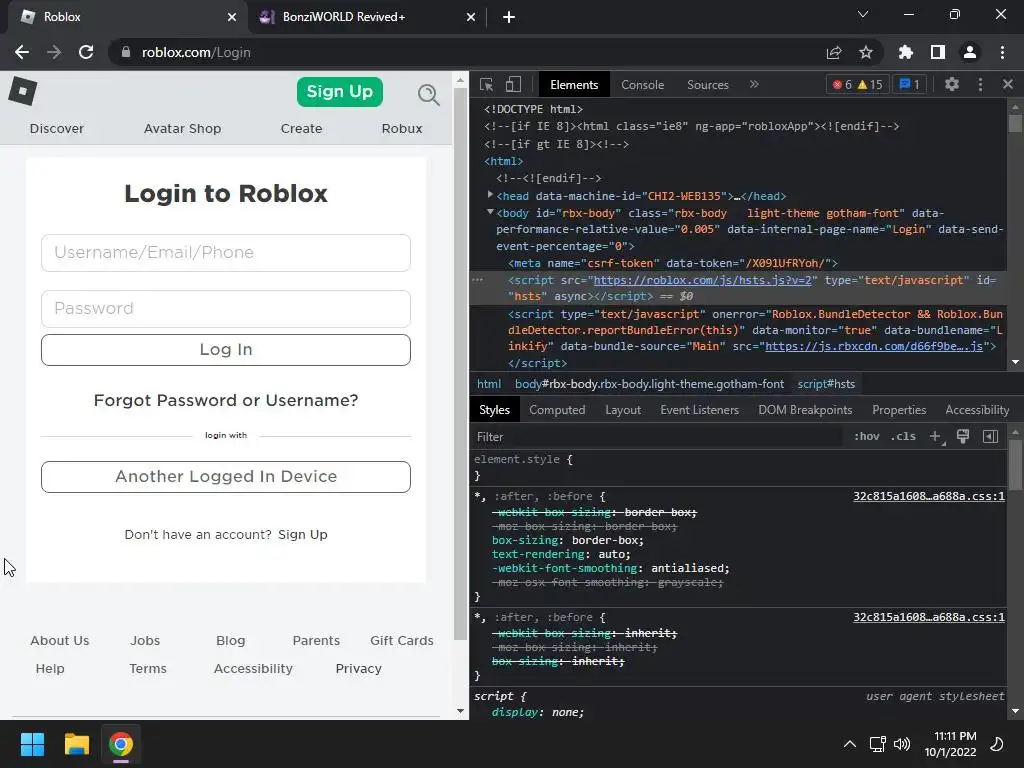This screenshot has width=1024, height=768.
Task: Switch to the Sources tab in DevTools
Action: click(x=707, y=84)
